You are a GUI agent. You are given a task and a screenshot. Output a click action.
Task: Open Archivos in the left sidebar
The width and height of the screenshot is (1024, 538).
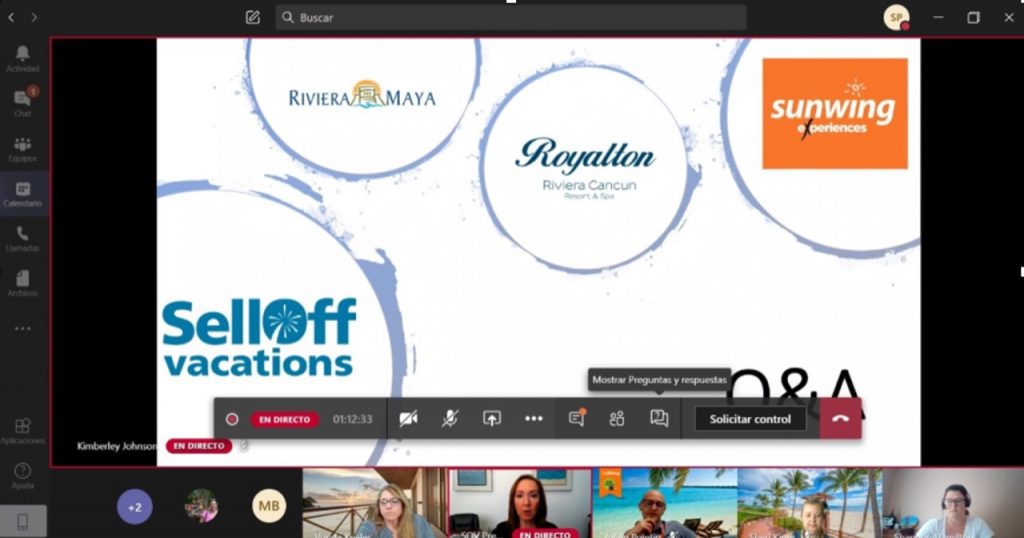click(22, 283)
